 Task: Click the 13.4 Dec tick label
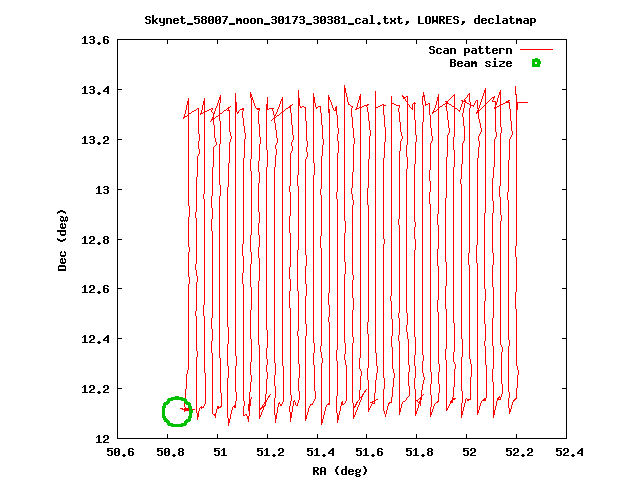[96, 90]
